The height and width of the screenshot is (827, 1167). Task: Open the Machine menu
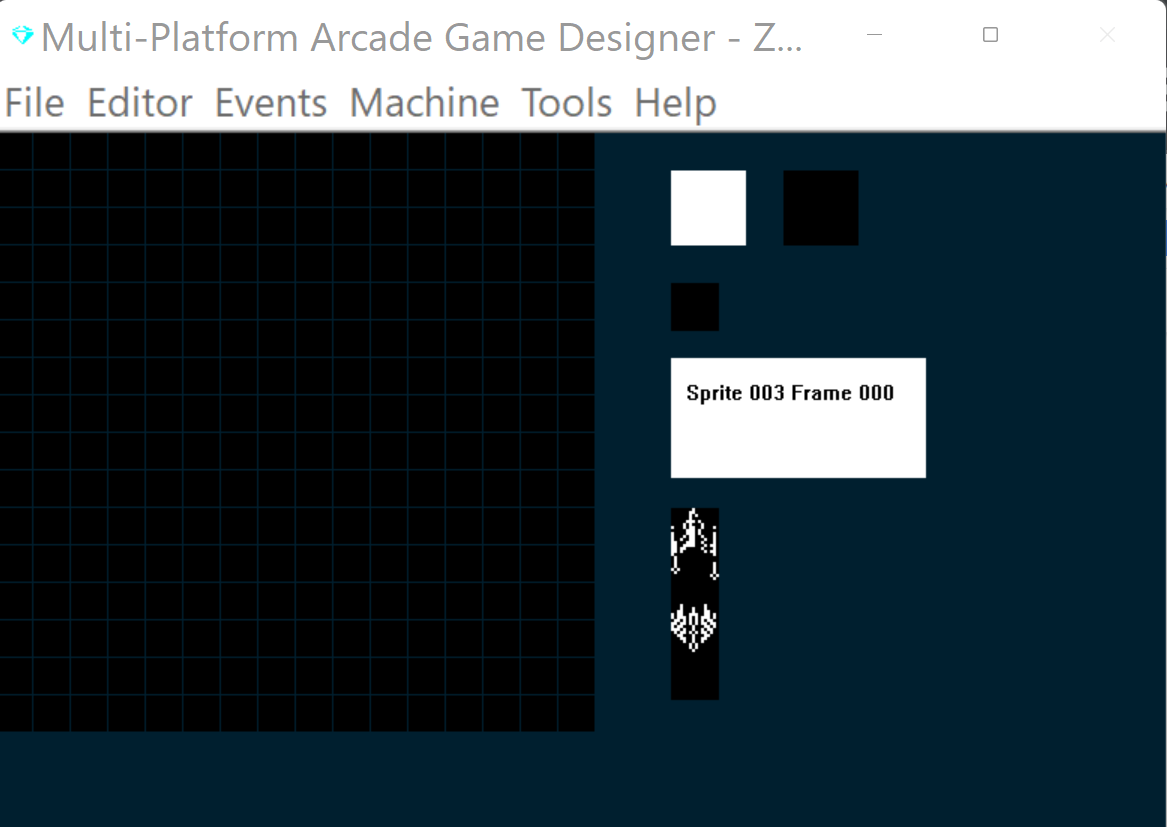pyautogui.click(x=424, y=102)
